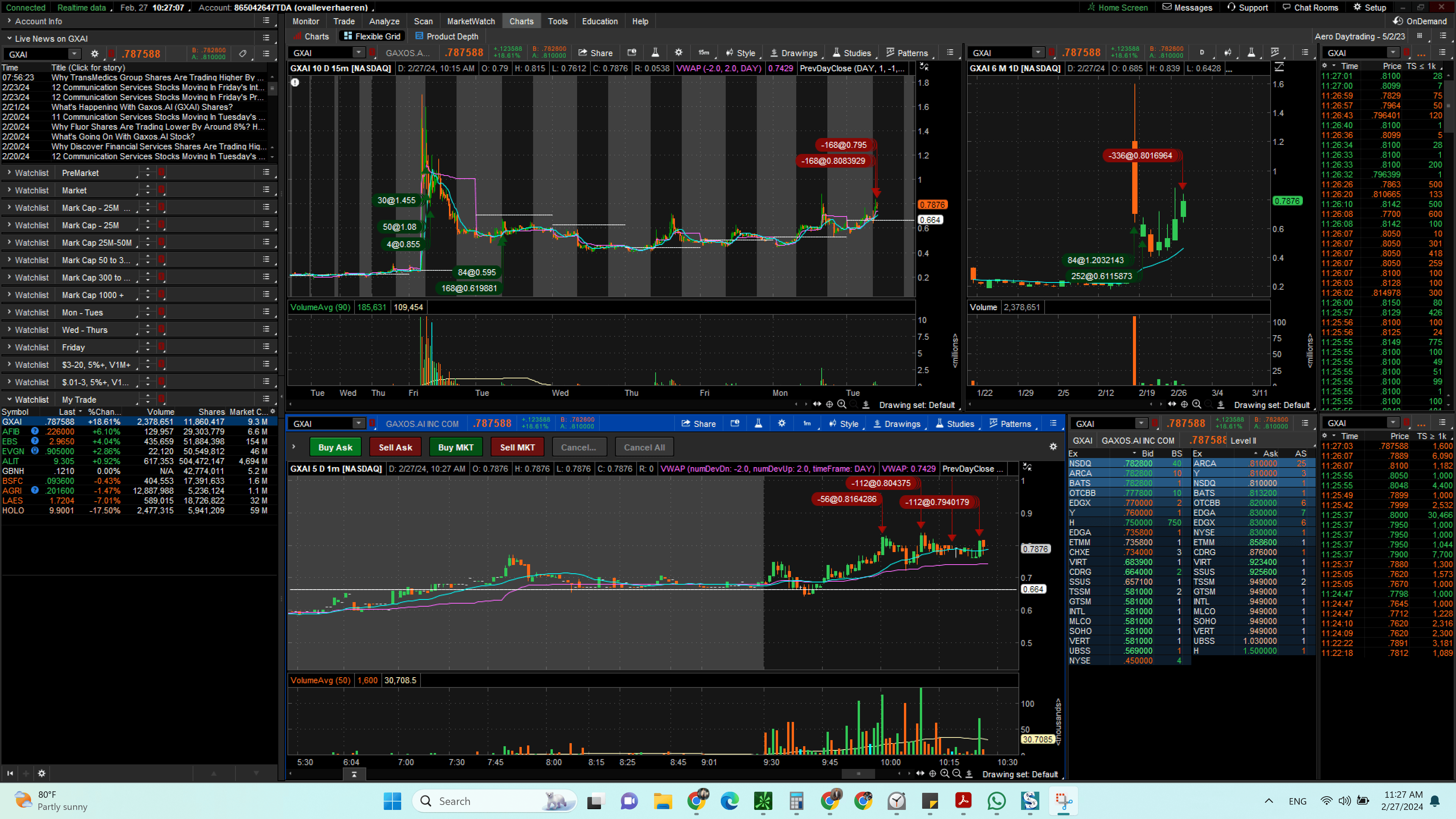Toggle Product Depth view

447,36
